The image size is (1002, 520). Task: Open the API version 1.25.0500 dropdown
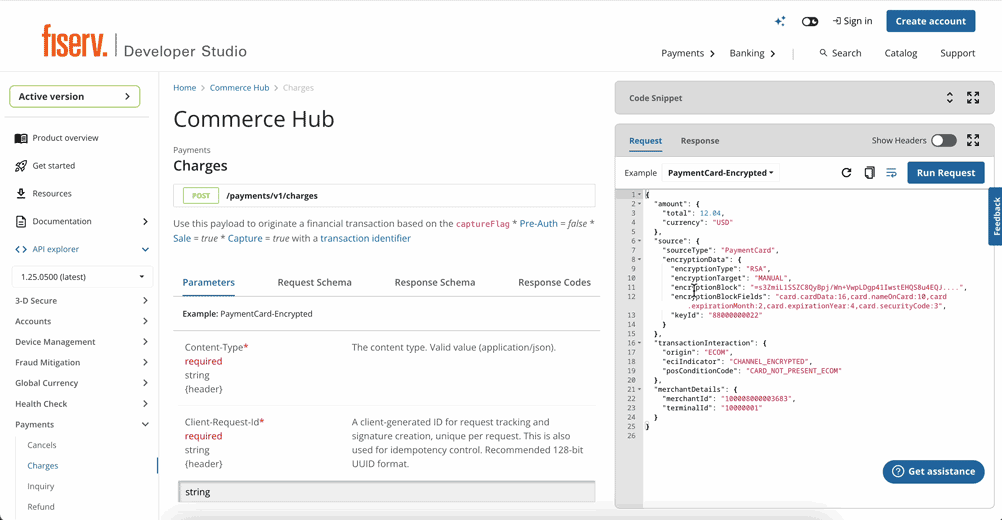tap(80, 276)
